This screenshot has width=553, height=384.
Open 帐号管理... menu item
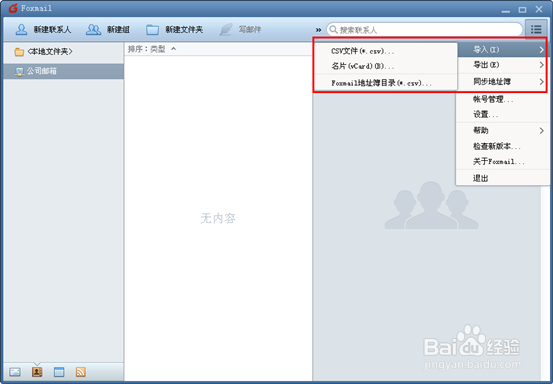tap(502, 99)
